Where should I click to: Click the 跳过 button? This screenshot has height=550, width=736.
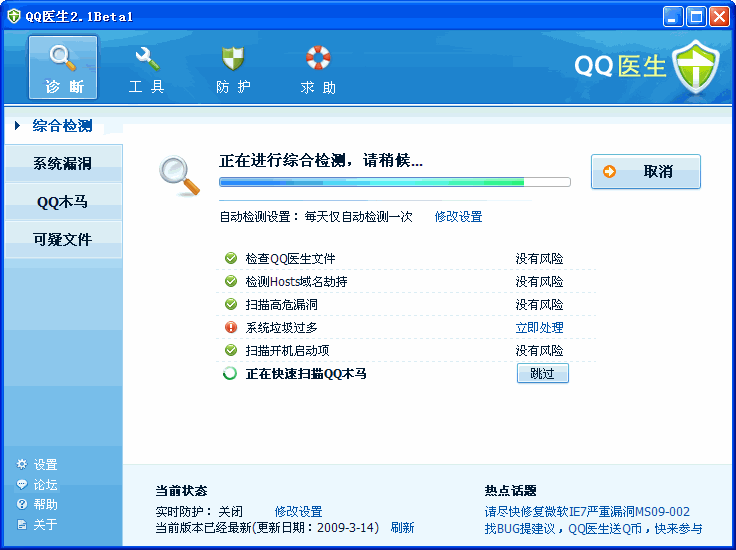coord(543,373)
